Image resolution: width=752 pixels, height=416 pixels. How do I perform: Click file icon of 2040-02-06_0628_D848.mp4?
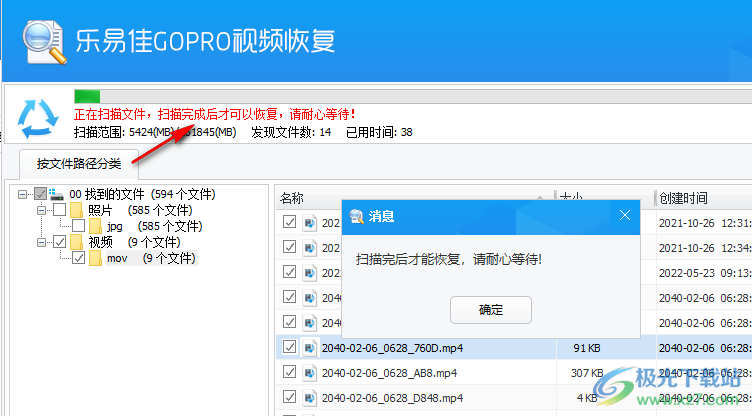point(310,397)
